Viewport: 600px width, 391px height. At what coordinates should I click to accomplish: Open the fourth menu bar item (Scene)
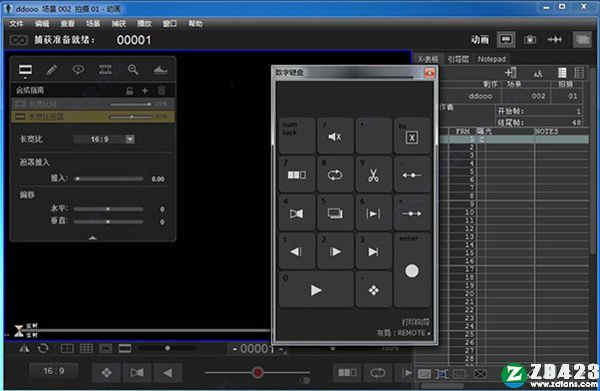point(93,24)
